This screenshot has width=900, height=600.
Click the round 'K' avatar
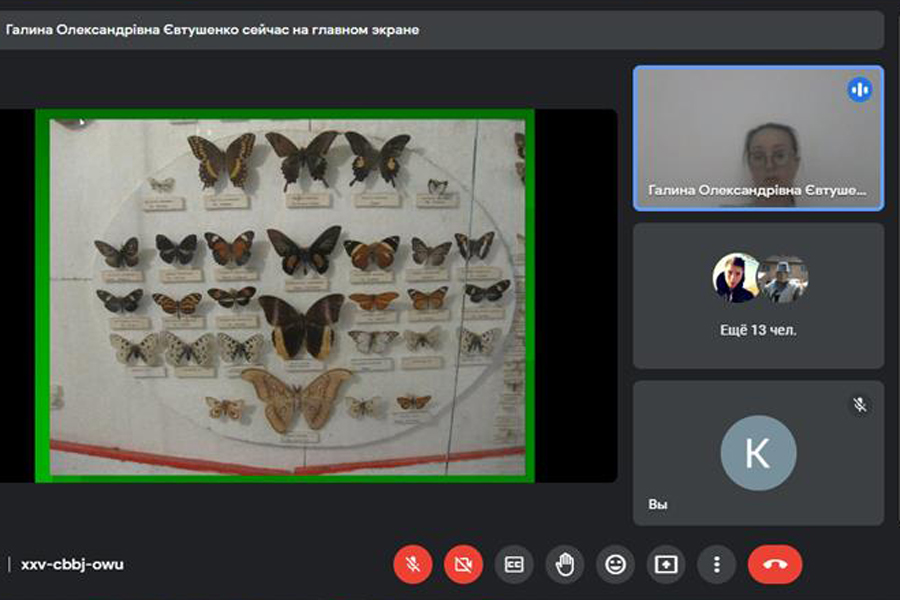coord(758,453)
